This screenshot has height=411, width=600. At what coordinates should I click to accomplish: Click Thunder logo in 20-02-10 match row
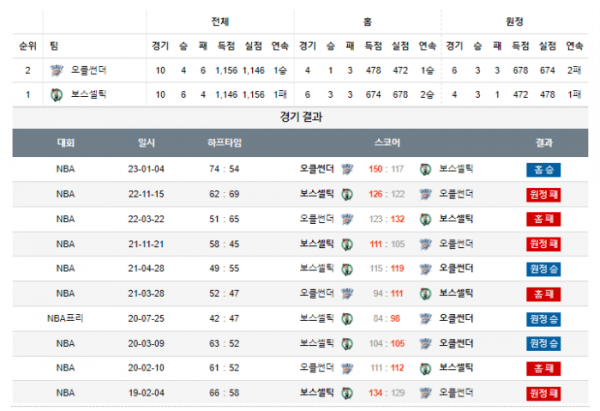click(347, 369)
